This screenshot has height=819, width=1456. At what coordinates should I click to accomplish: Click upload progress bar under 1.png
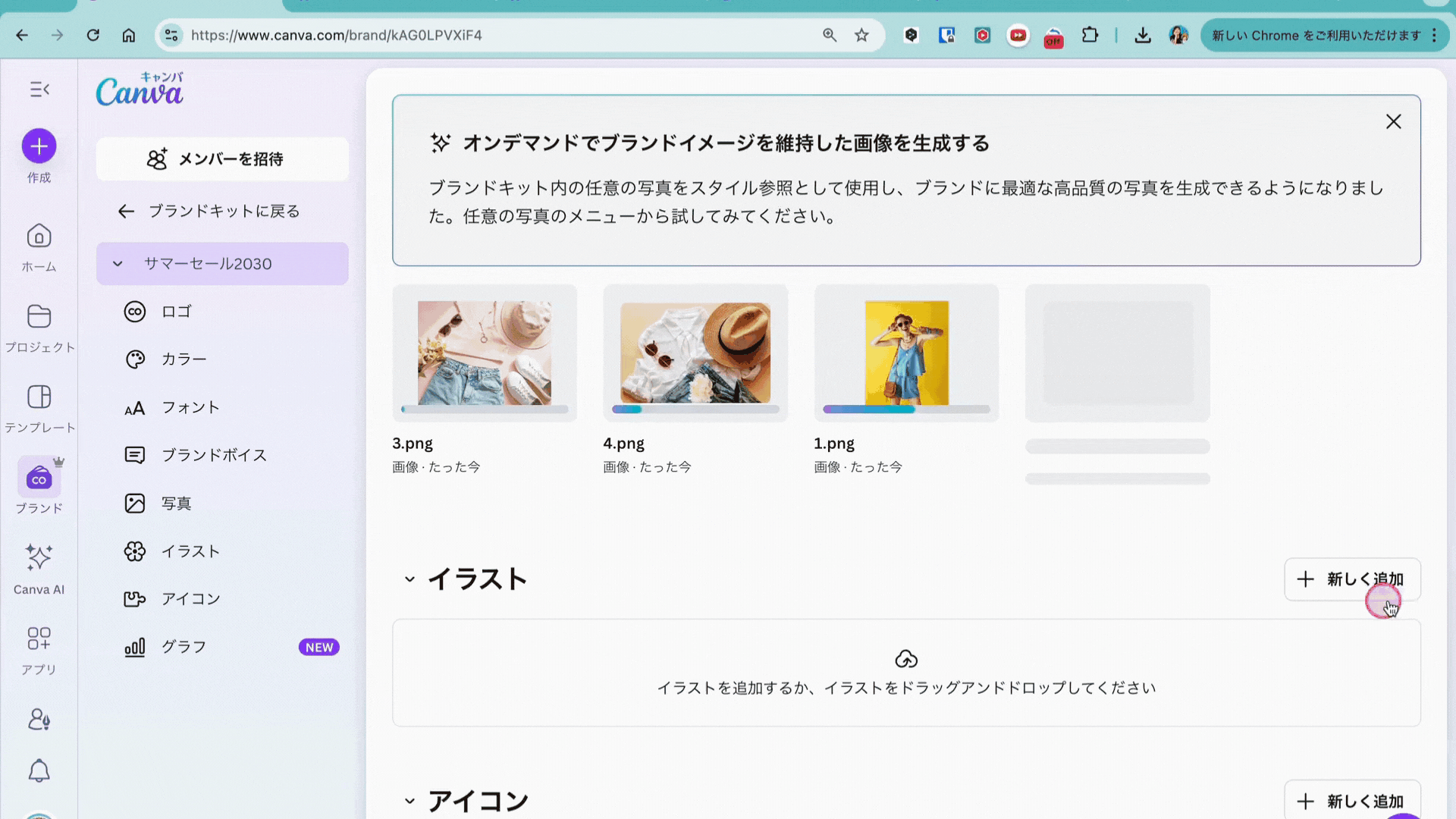tap(906, 409)
